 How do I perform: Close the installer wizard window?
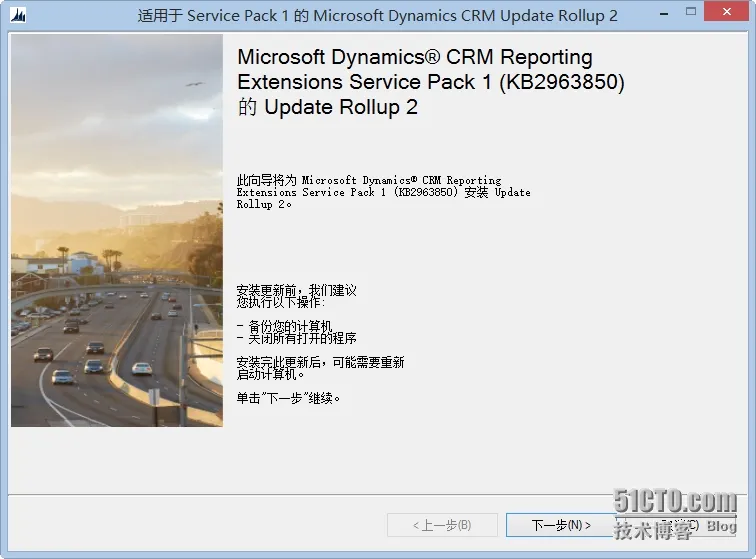(726, 12)
